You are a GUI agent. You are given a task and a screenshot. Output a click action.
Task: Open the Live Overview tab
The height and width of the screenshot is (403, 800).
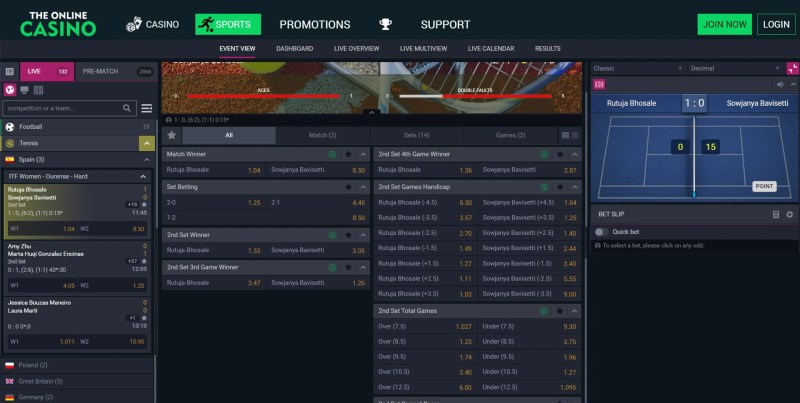click(357, 48)
